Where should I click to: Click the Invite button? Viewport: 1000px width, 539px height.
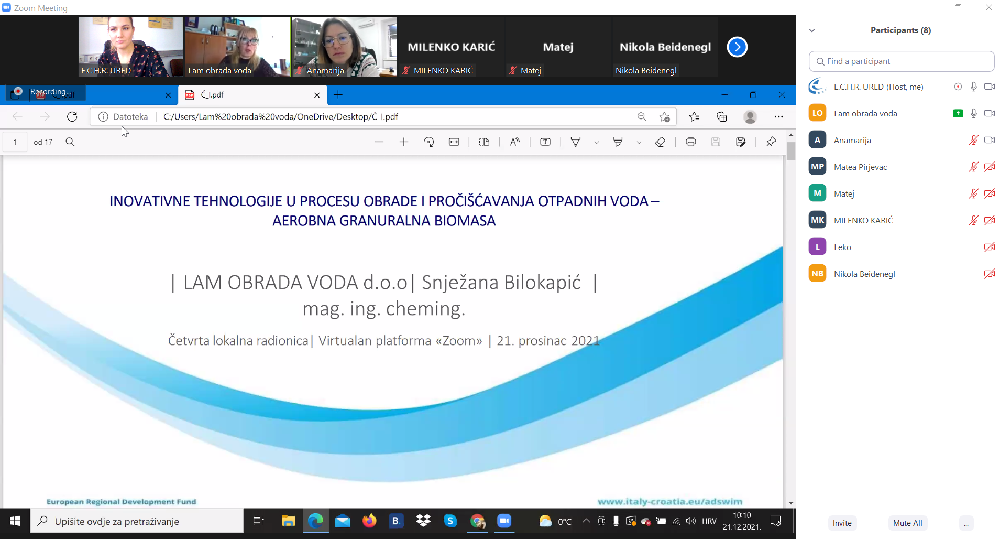(x=842, y=523)
